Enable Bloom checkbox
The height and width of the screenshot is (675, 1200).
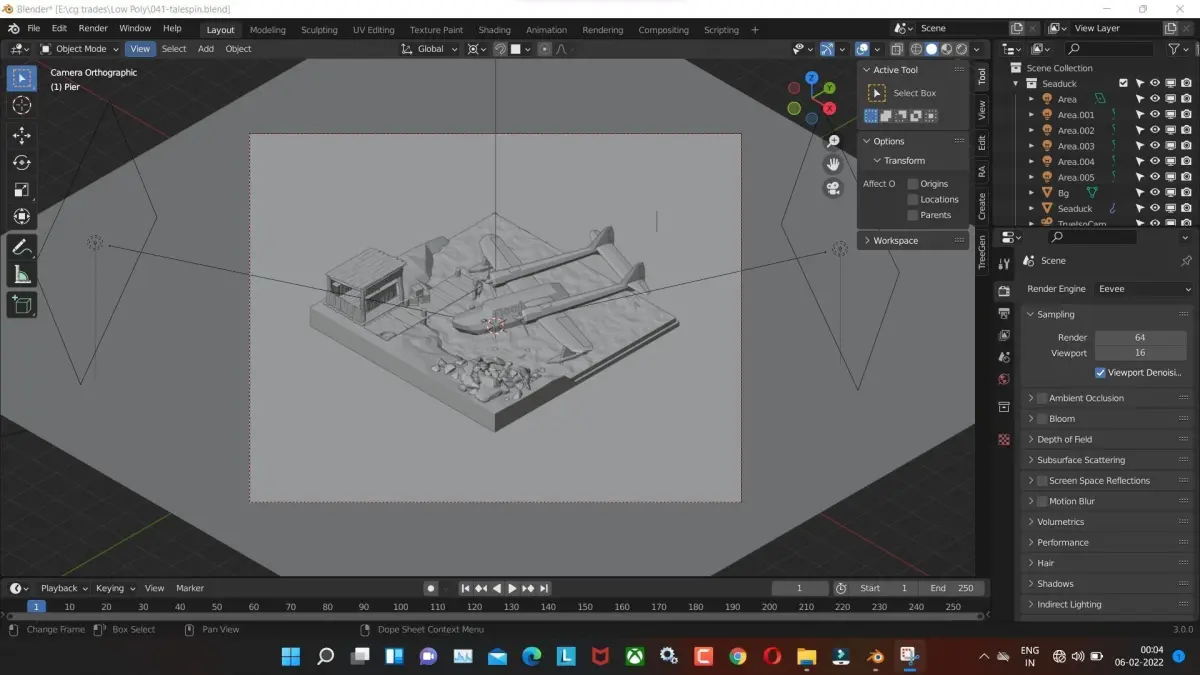click(1042, 419)
